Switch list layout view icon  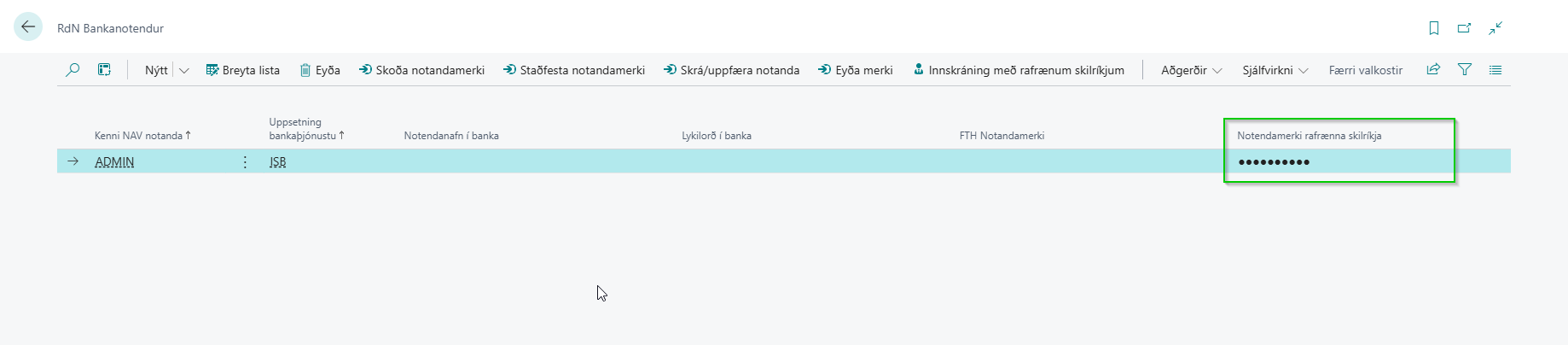point(1495,70)
